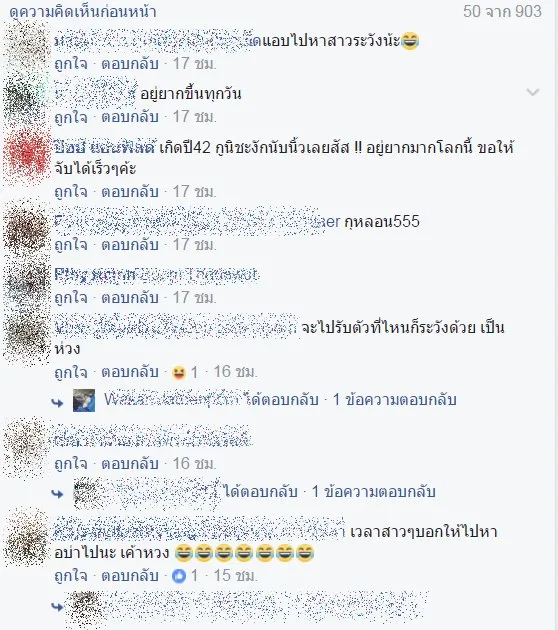Click the '17 ชม.' timestamp under 'กุหลอน555'
Image resolution: width=558 pixels, height=630 pixels.
click(194, 245)
